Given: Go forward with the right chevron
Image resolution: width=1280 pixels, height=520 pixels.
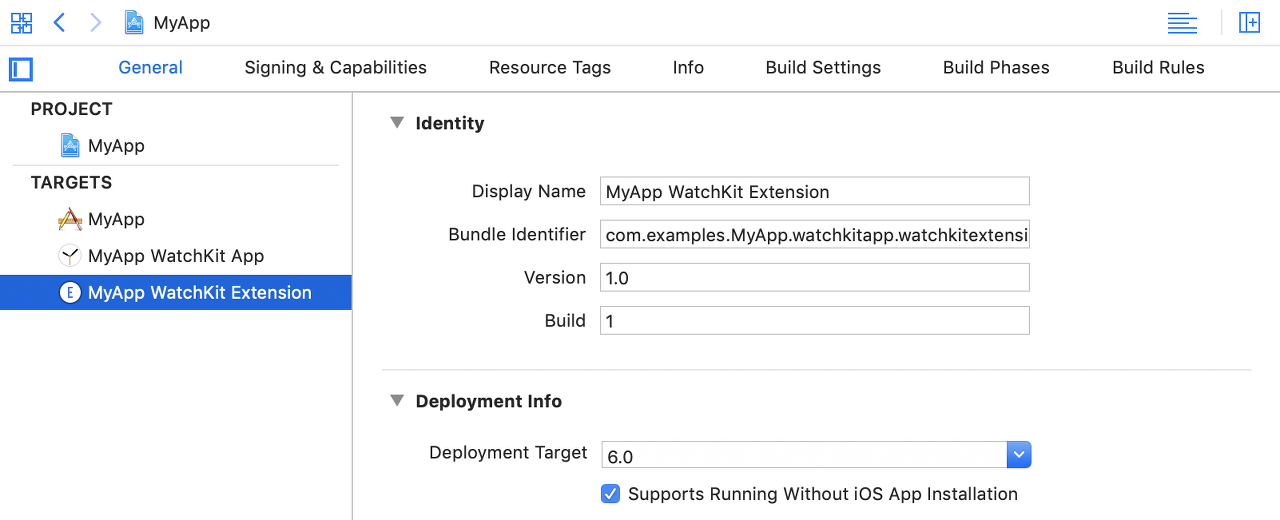Looking at the screenshot, I should [x=95, y=22].
